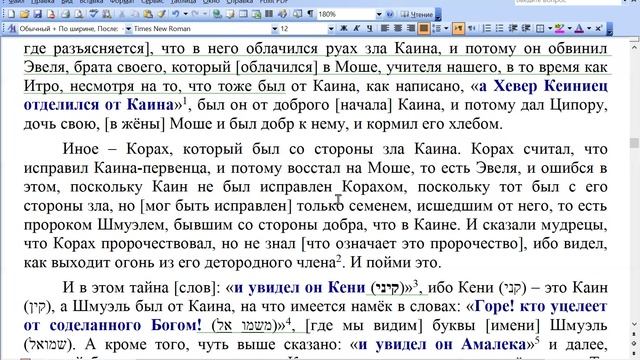Increase paragraph indent
640x360 pixels.
pyautogui.click(x=526, y=28)
